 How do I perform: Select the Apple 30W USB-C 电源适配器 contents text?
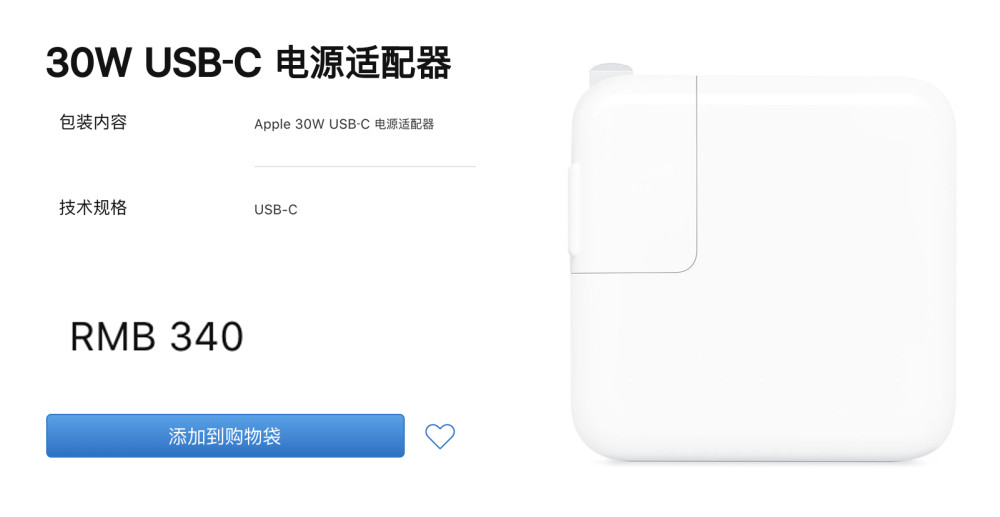344,124
